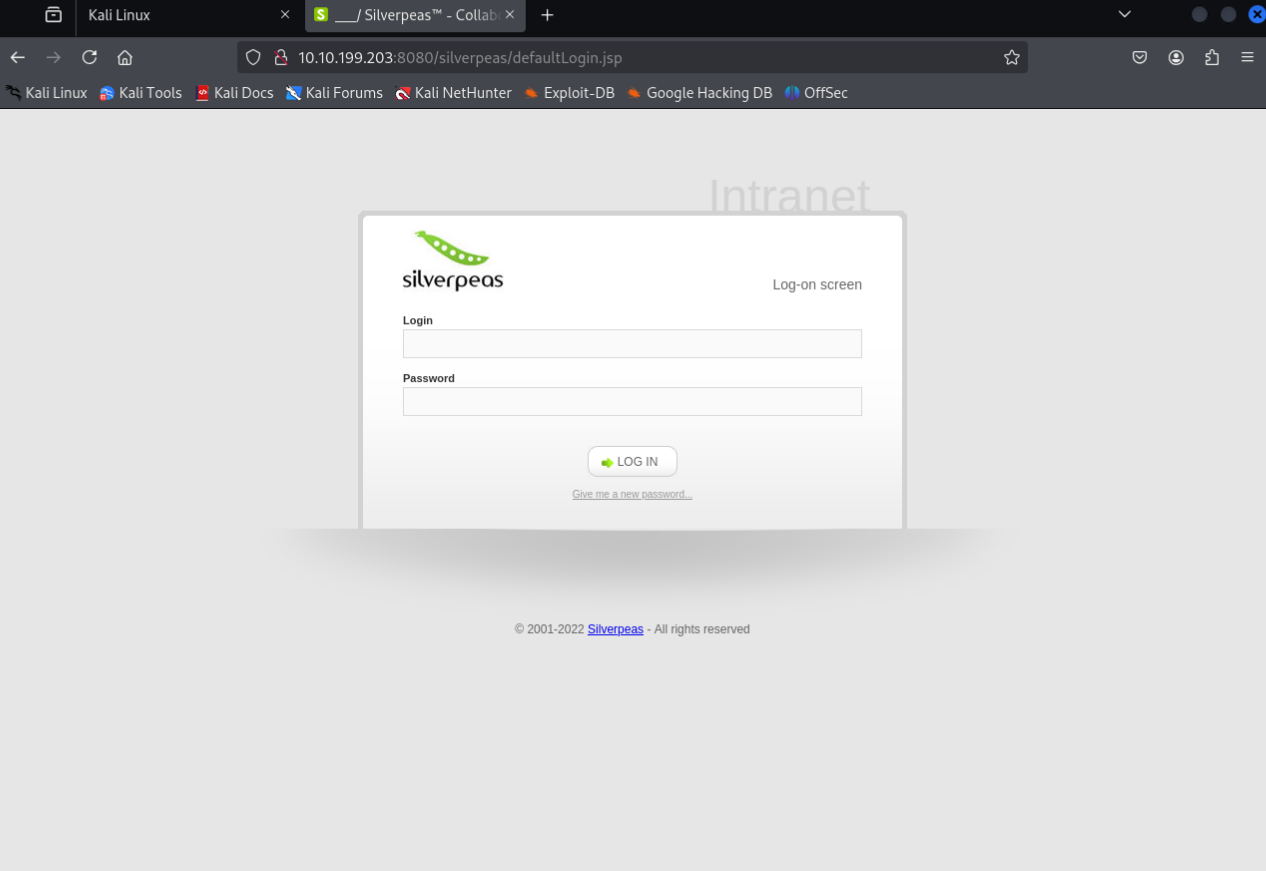Click the browser forward arrow
This screenshot has width=1266, height=871.
[54, 57]
